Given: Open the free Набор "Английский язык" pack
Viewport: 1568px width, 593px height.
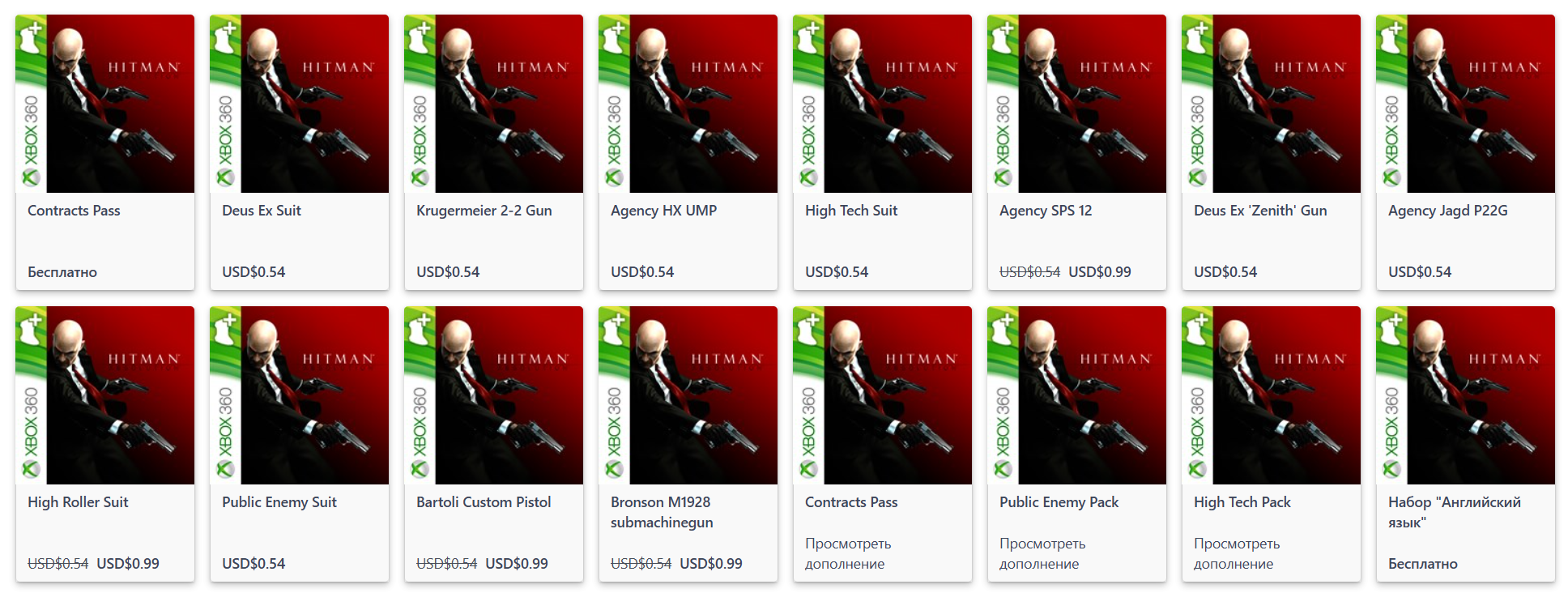Looking at the screenshot, I should (x=1455, y=512).
